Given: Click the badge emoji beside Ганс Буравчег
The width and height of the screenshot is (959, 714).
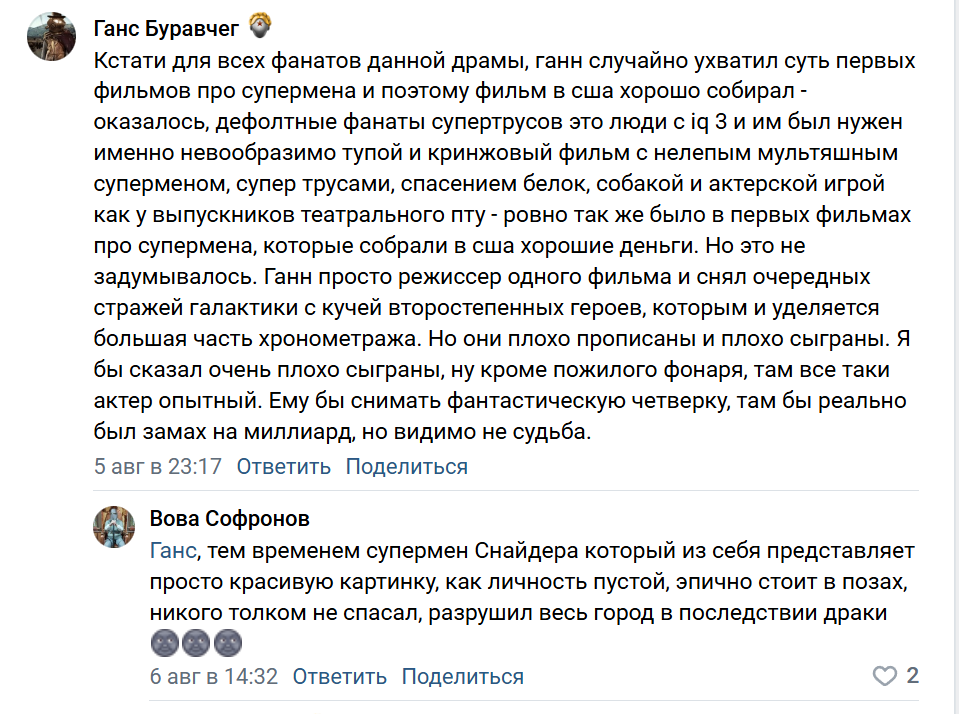Looking at the screenshot, I should point(259,25).
